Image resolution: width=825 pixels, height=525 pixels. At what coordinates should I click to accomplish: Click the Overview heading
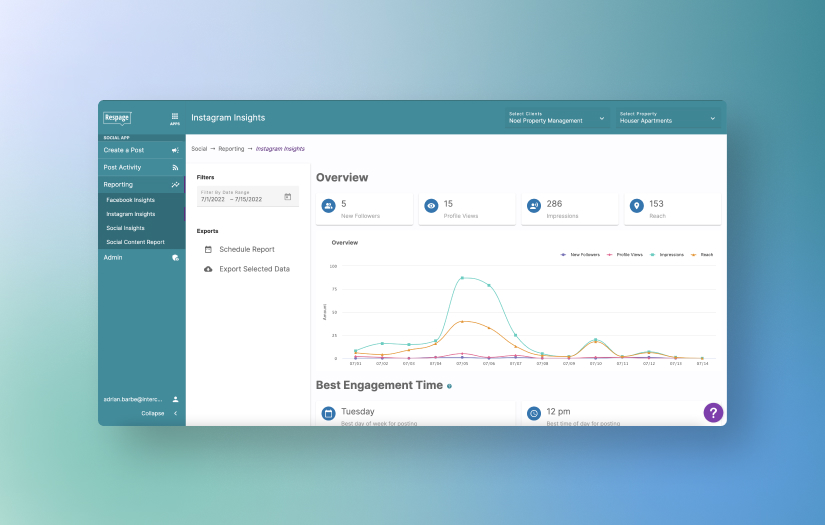coord(342,177)
